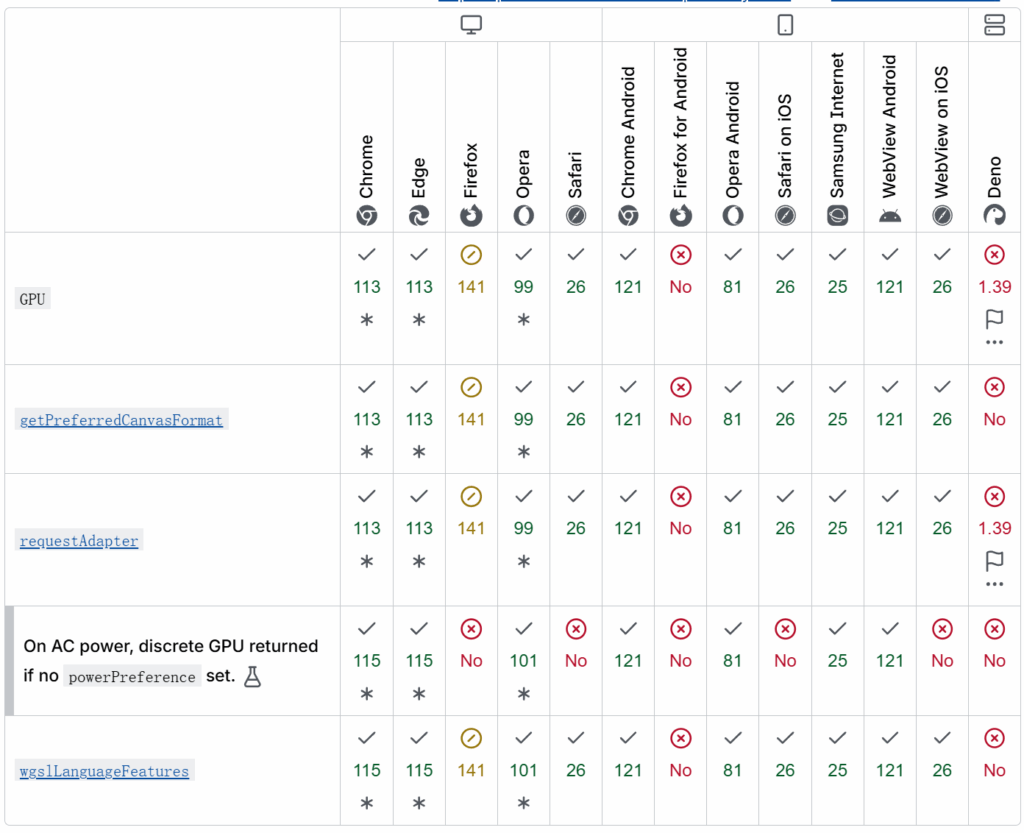Image resolution: width=1024 pixels, height=833 pixels.
Task: Click the experimental flask icon beside powerPreference note
Action: 252,677
